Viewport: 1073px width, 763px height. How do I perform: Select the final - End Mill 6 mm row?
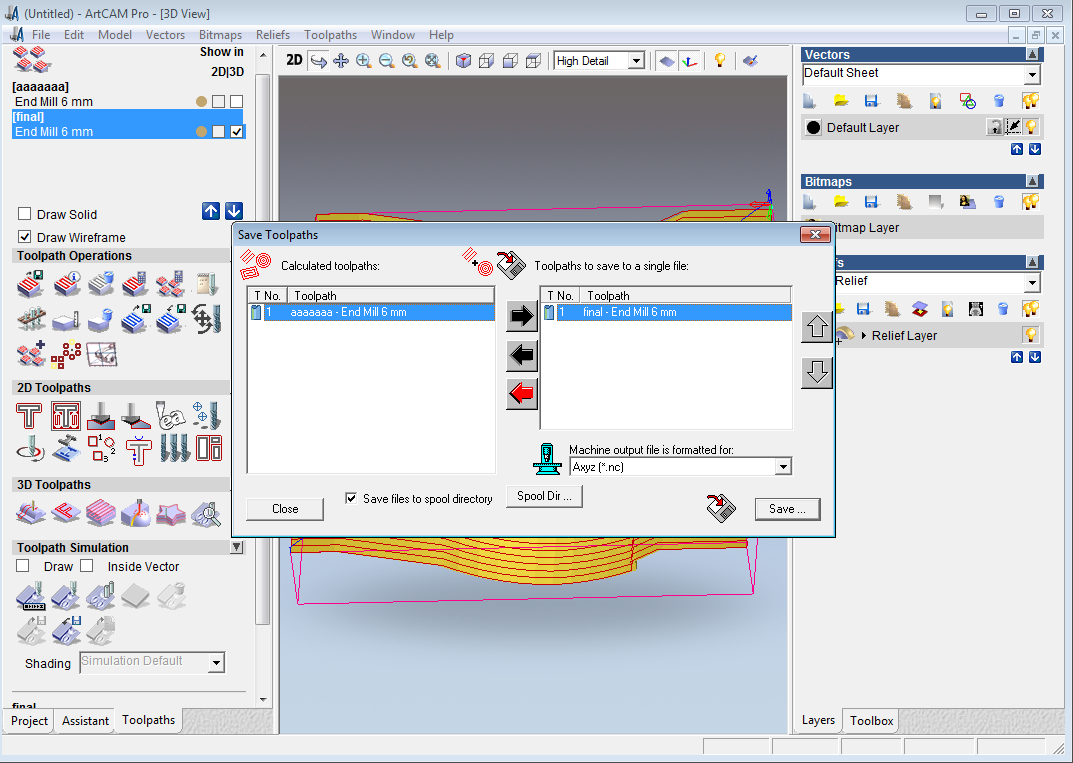pos(667,312)
